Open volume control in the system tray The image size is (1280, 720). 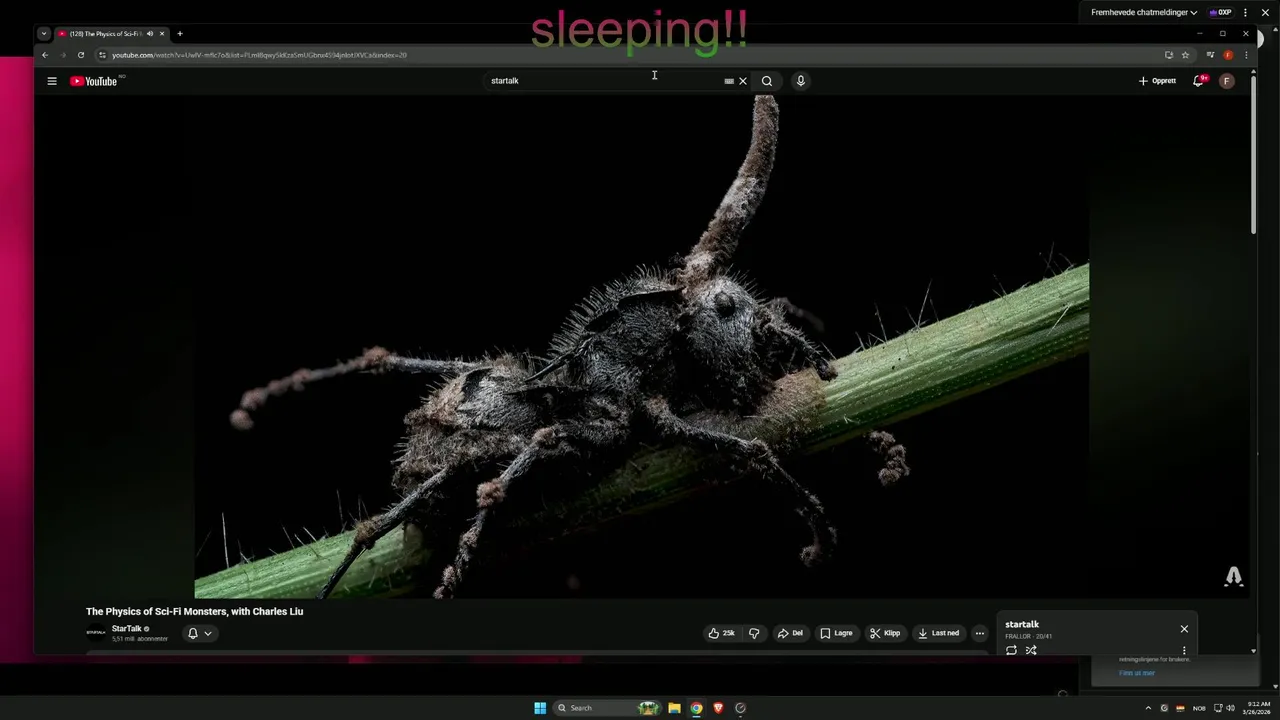click(x=1230, y=708)
